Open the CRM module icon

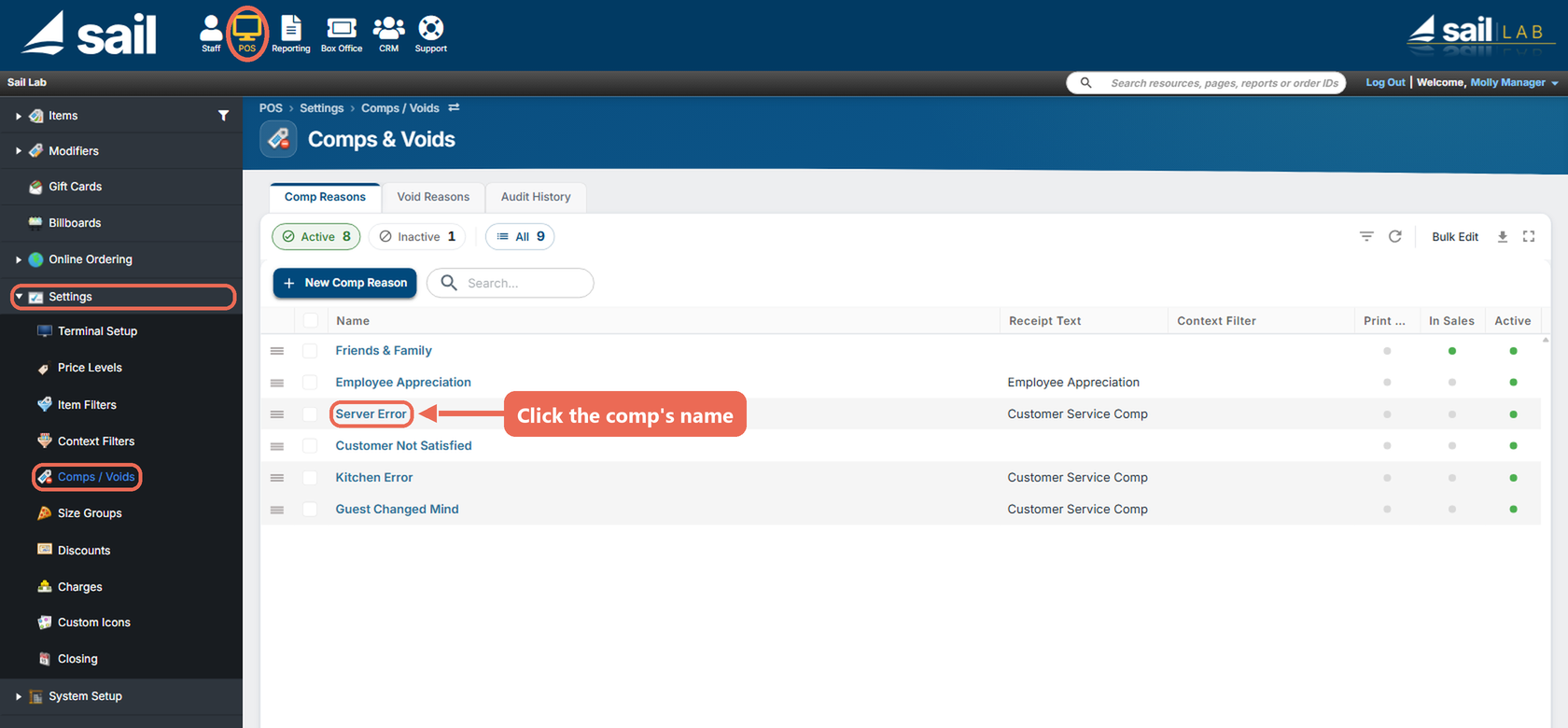[388, 34]
